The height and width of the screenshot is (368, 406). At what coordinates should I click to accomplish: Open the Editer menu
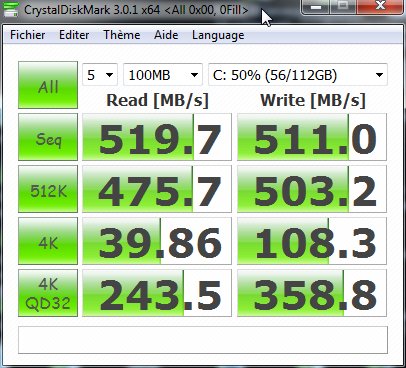click(74, 35)
